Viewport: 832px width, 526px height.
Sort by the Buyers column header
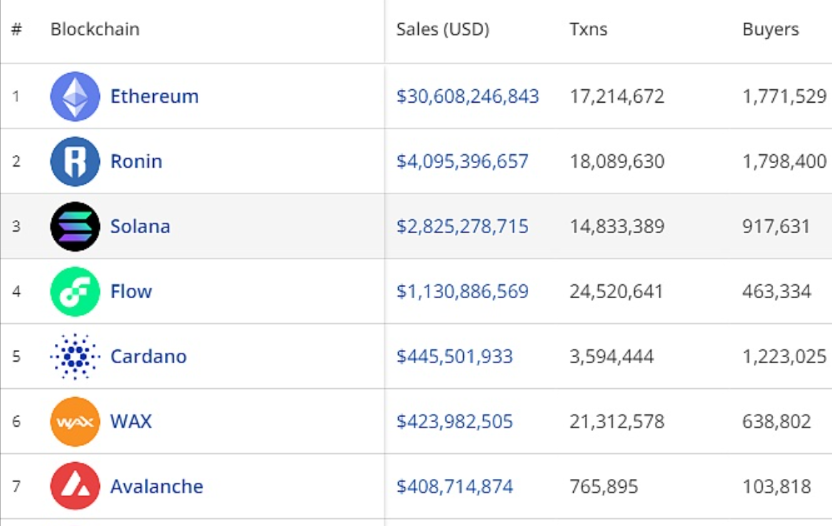tap(770, 30)
